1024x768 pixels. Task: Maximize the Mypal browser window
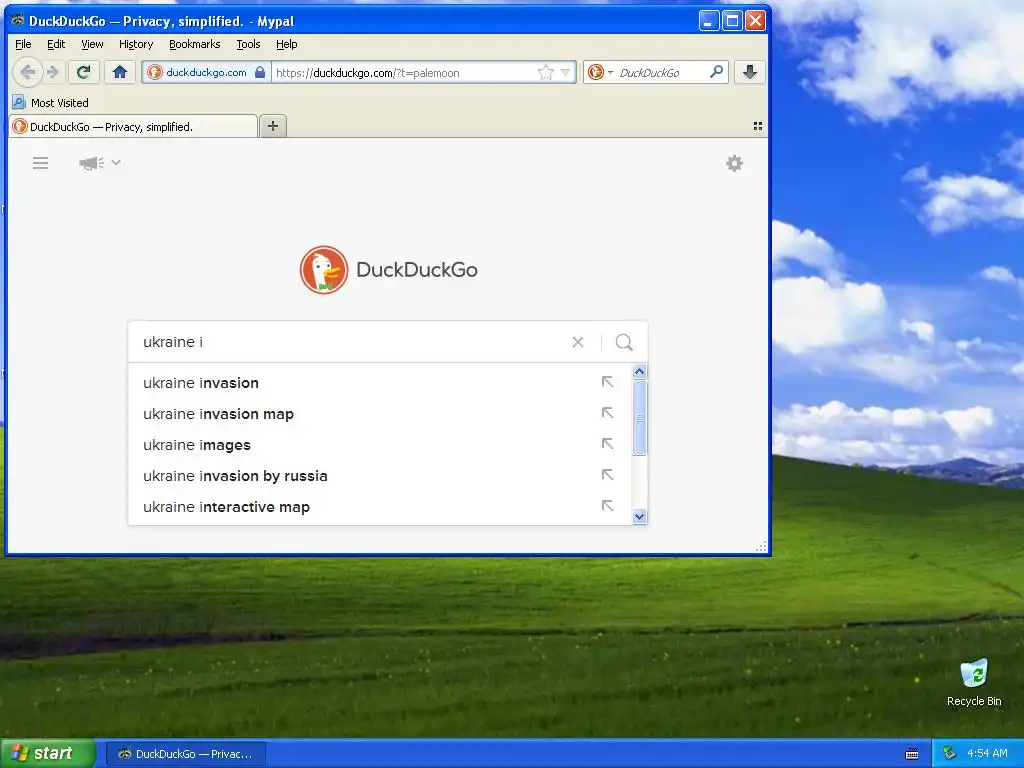[x=732, y=21]
